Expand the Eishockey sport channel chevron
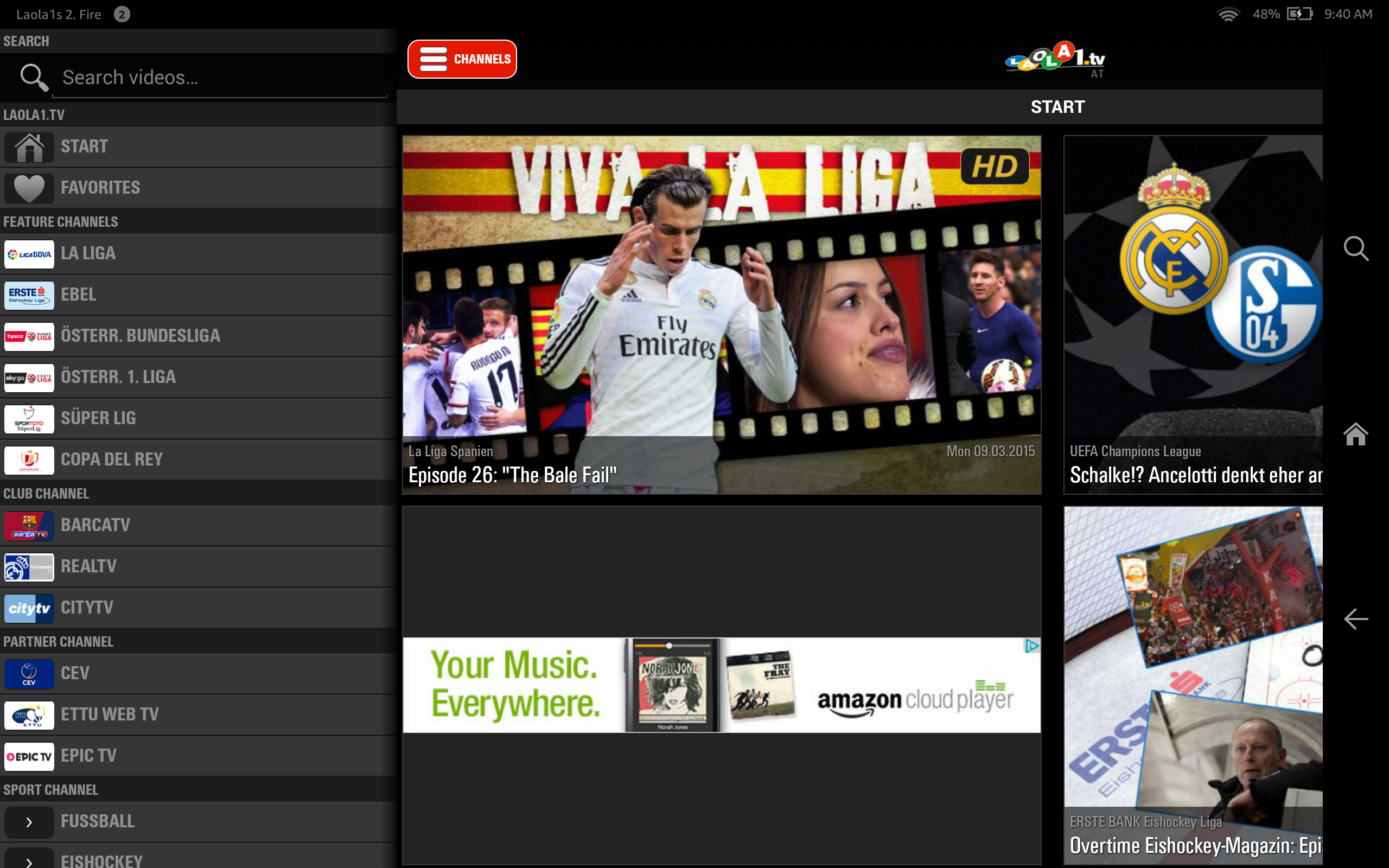The width and height of the screenshot is (1389, 868). click(29, 860)
